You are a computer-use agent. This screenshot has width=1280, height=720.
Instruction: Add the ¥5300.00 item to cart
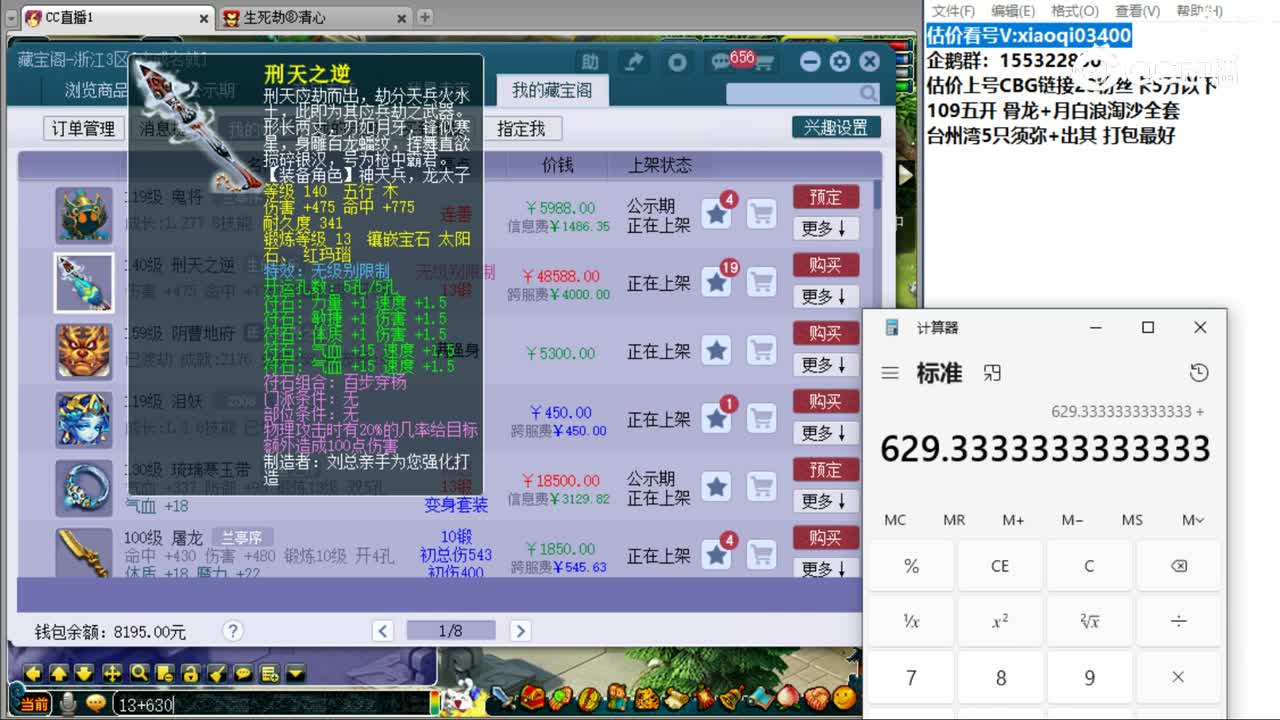tap(762, 351)
